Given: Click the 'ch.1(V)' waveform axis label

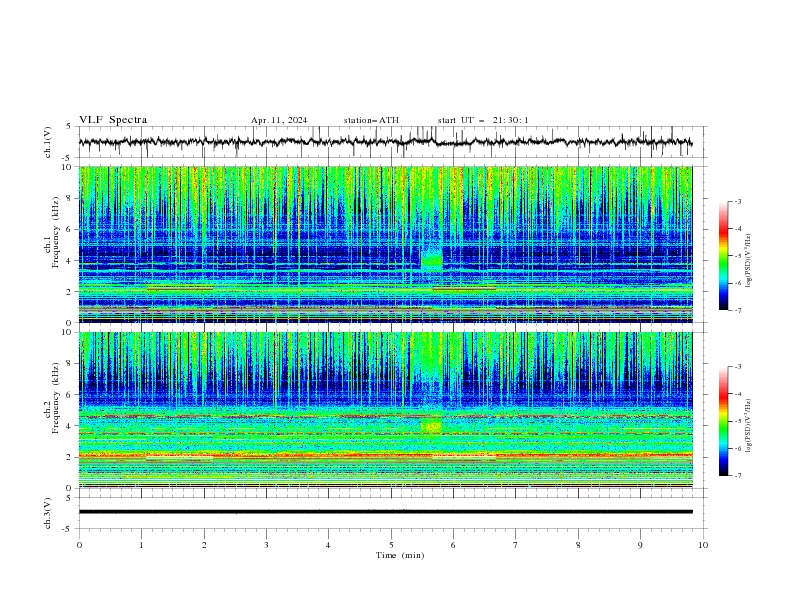Looking at the screenshot, I should pyautogui.click(x=48, y=142).
